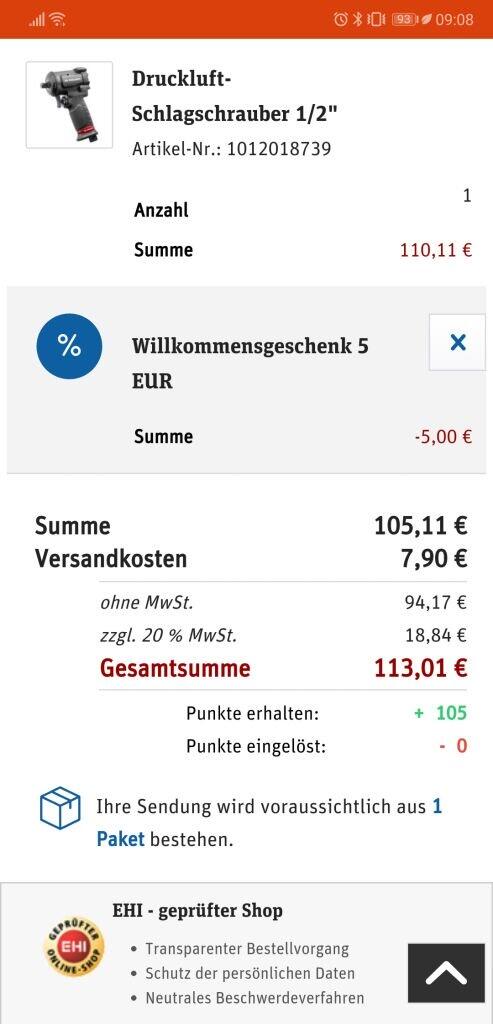Tap the battery indicator in status bar
The width and height of the screenshot is (493, 1024).
(x=404, y=20)
